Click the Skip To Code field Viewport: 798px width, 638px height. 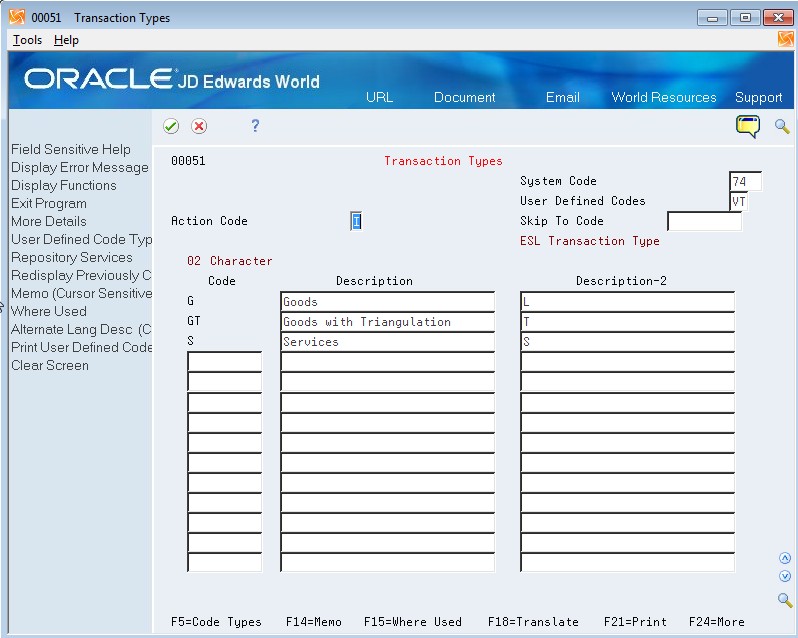coord(704,221)
